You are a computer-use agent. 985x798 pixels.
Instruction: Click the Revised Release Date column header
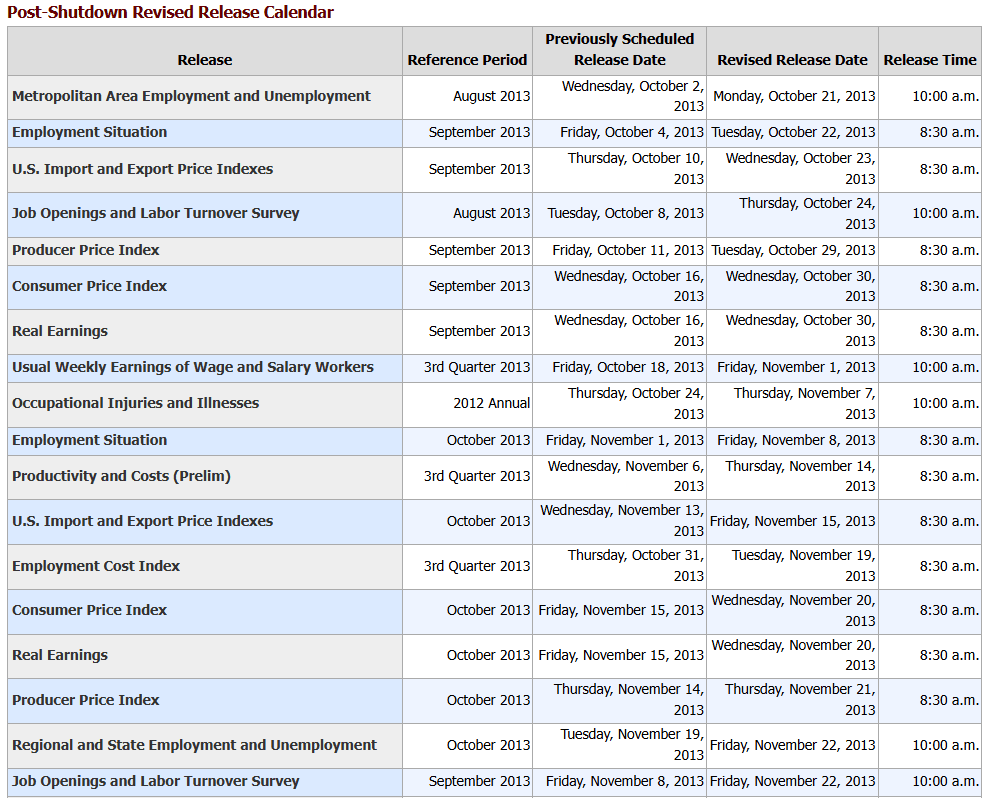(x=792, y=60)
